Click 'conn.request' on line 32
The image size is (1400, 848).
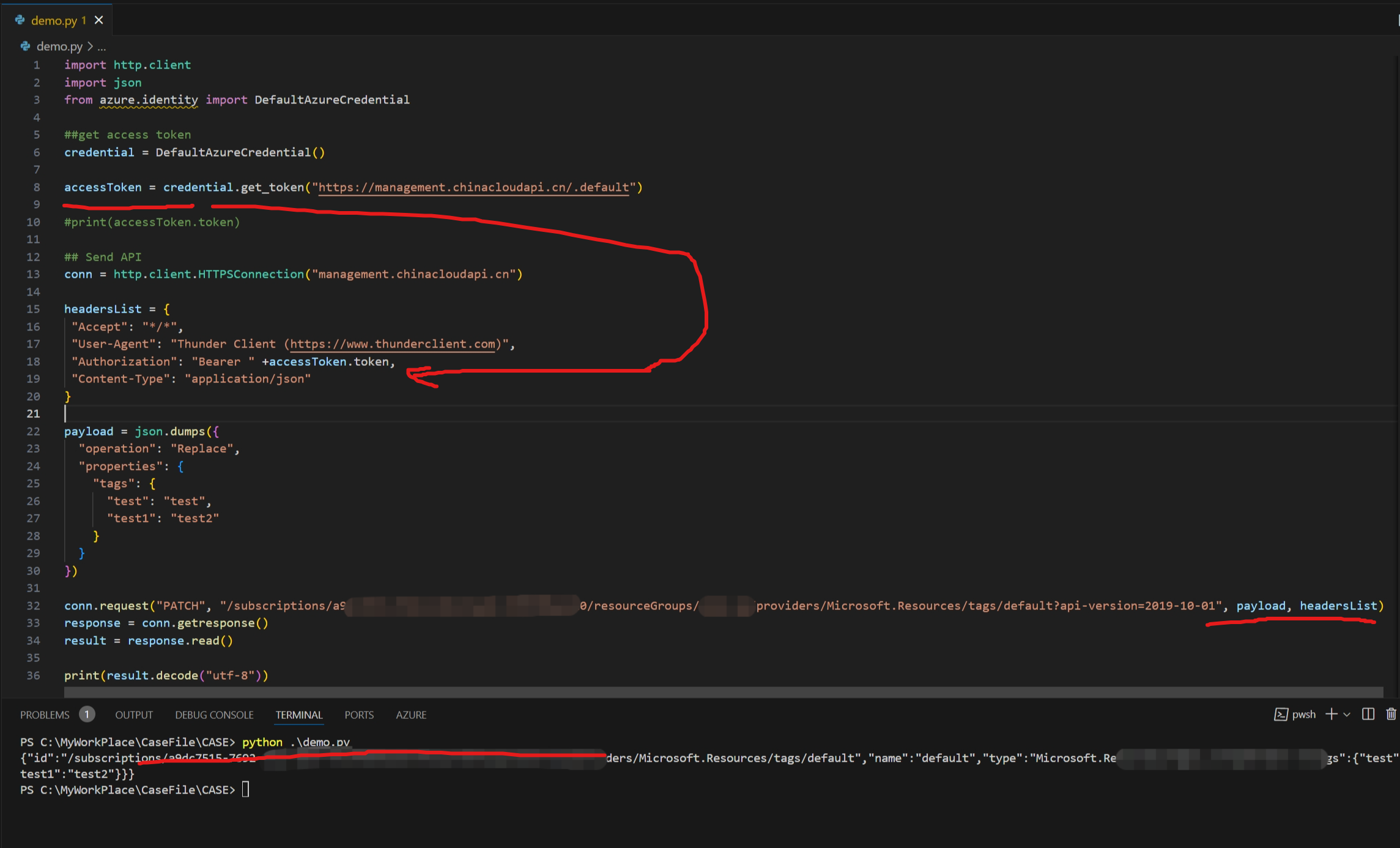106,606
